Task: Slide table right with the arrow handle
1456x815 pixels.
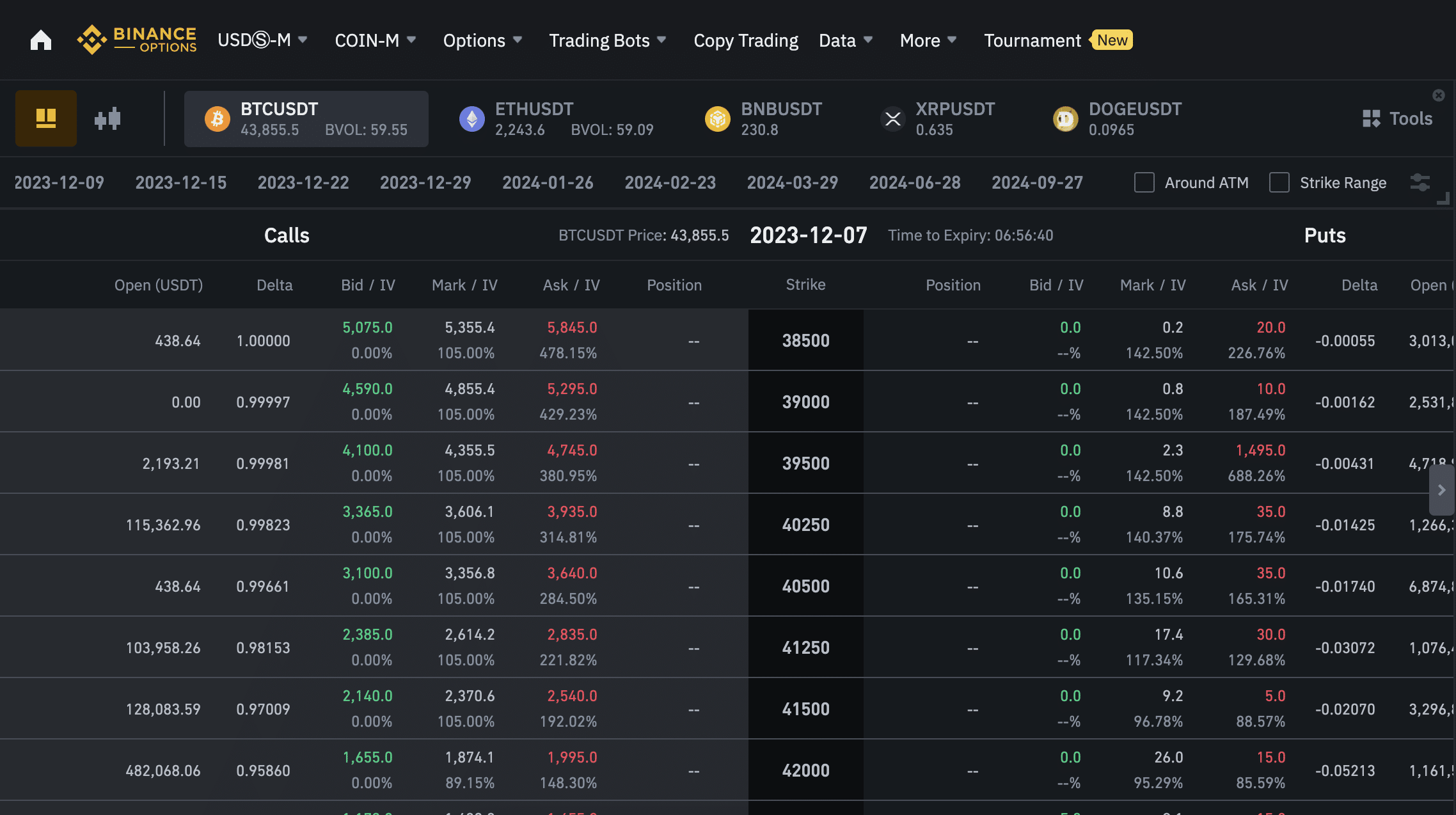Action: click(1442, 490)
